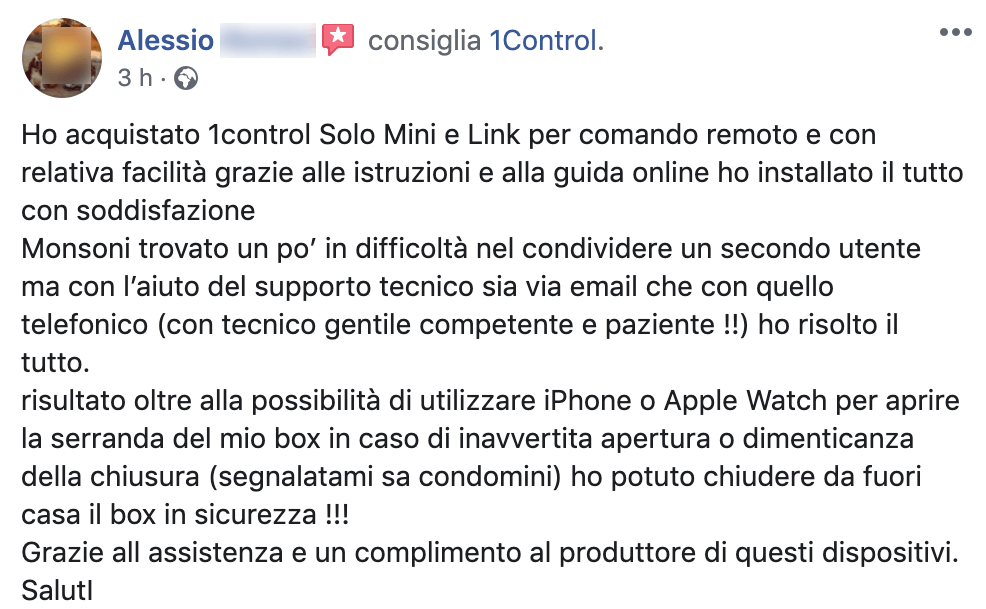Click the word 'consiglia' in the header
This screenshot has width=986, height=609.
pyautogui.click(x=424, y=41)
